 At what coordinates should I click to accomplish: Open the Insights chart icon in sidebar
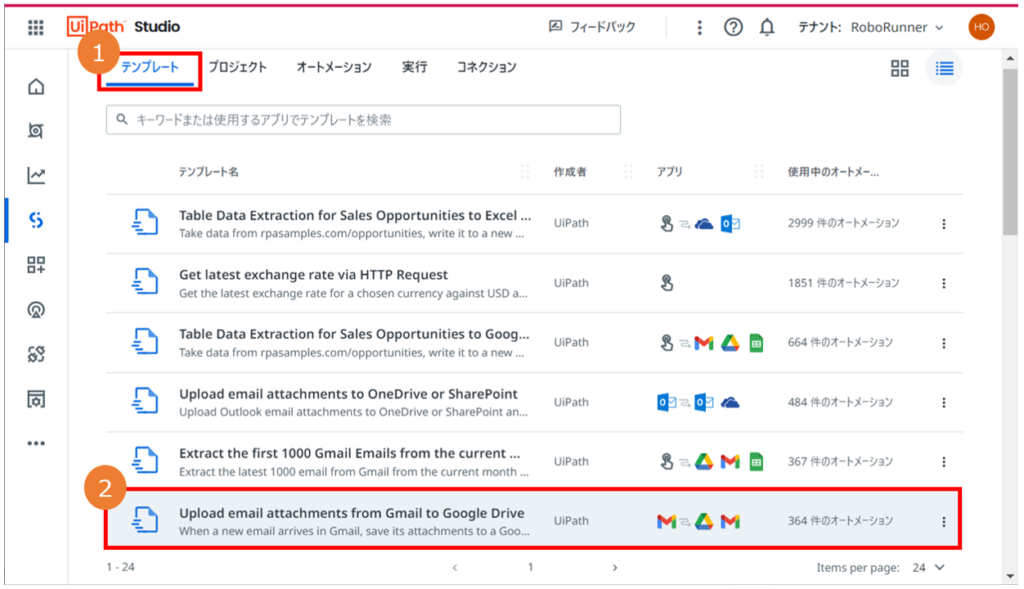(x=36, y=175)
